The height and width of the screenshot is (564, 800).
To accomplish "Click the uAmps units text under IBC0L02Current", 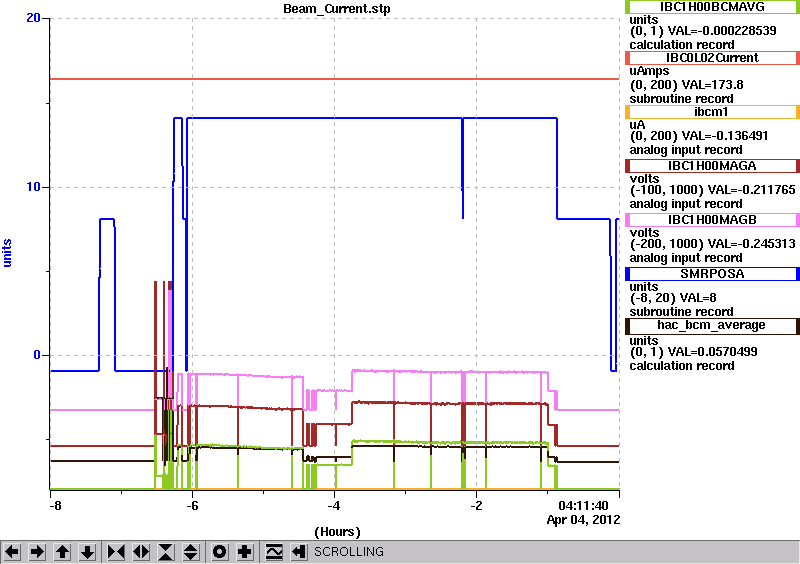I will click(649, 71).
